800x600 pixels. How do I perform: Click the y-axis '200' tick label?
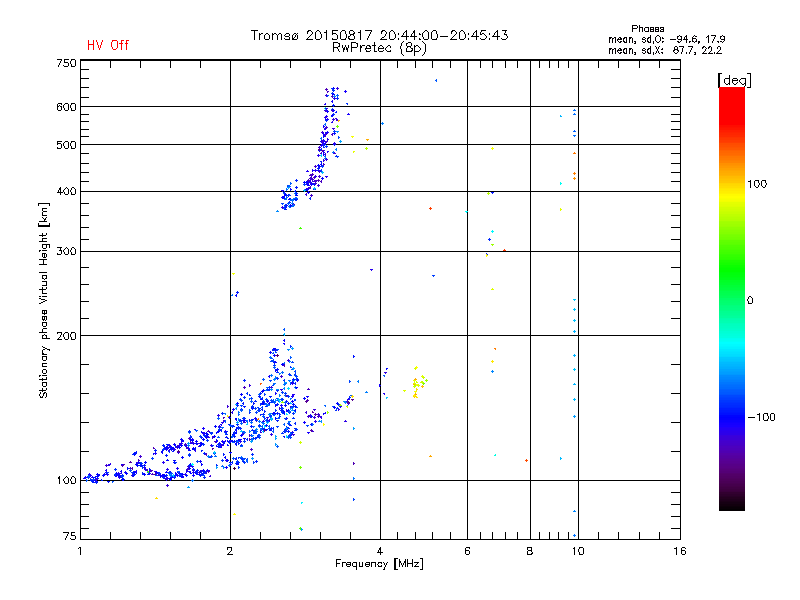[x=66, y=336]
